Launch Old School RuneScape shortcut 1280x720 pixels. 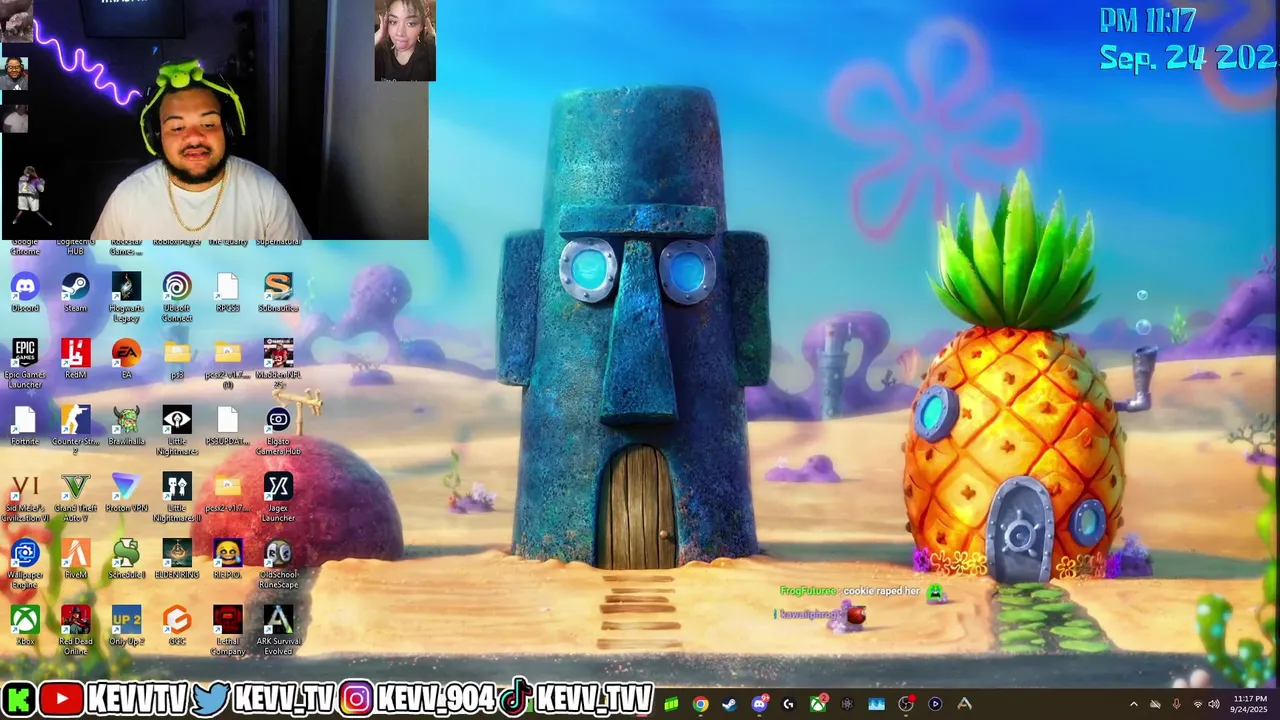278,564
